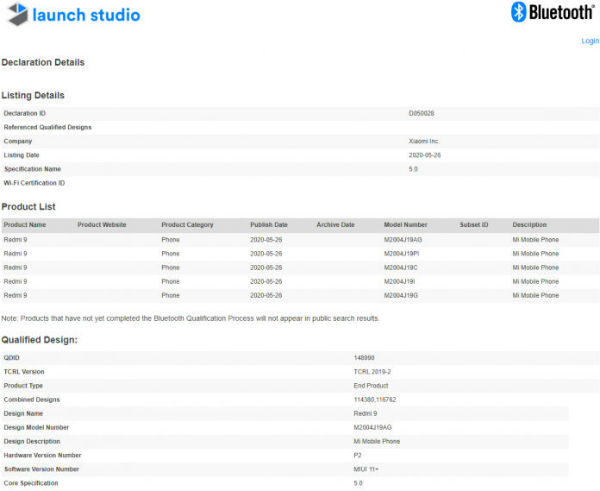Screen dimensions: 600x491
Task: Click the Description column header
Action: (x=530, y=225)
